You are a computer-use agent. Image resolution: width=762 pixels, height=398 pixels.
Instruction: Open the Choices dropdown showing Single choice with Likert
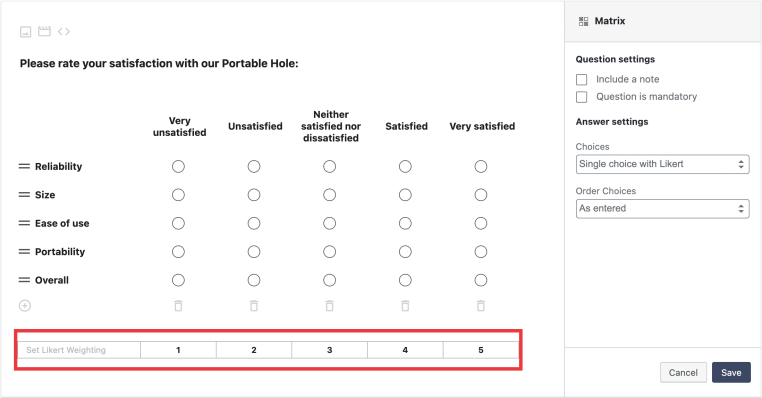[662, 164]
